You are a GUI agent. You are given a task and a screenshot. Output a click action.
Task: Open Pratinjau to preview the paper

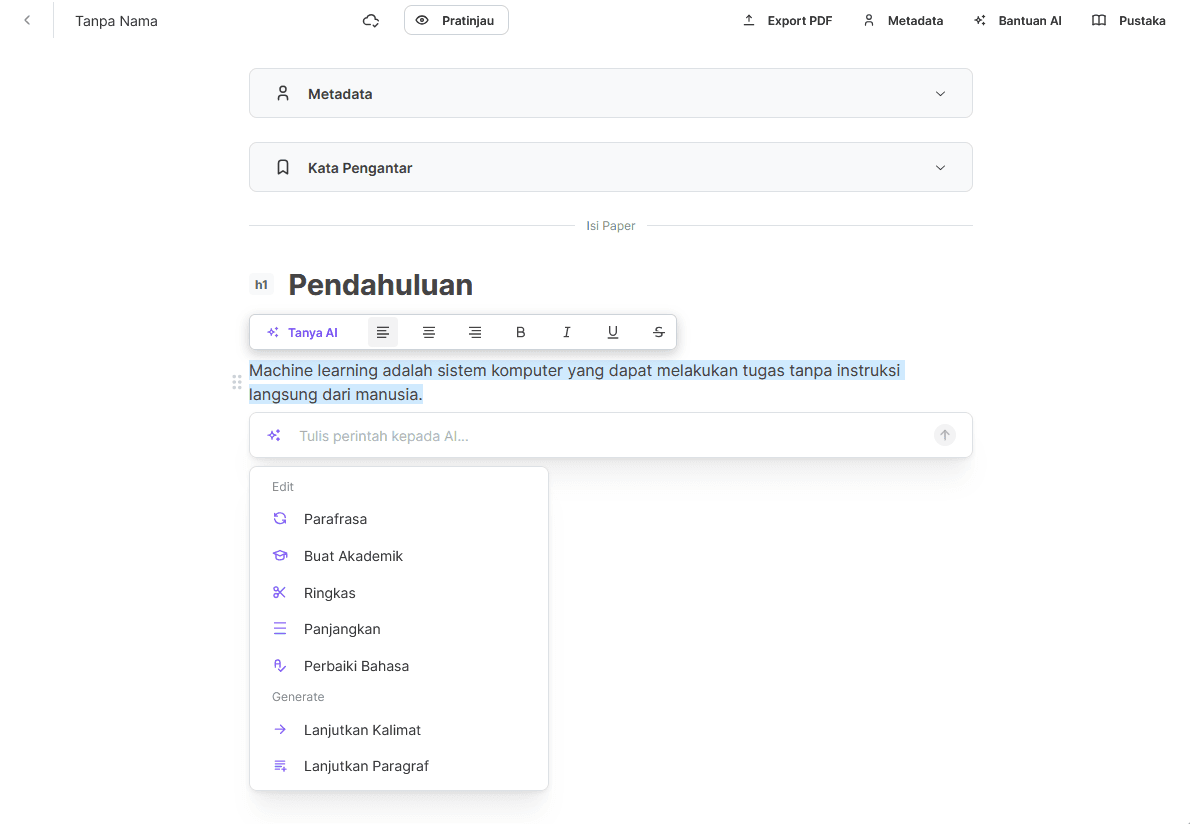pyautogui.click(x=456, y=19)
